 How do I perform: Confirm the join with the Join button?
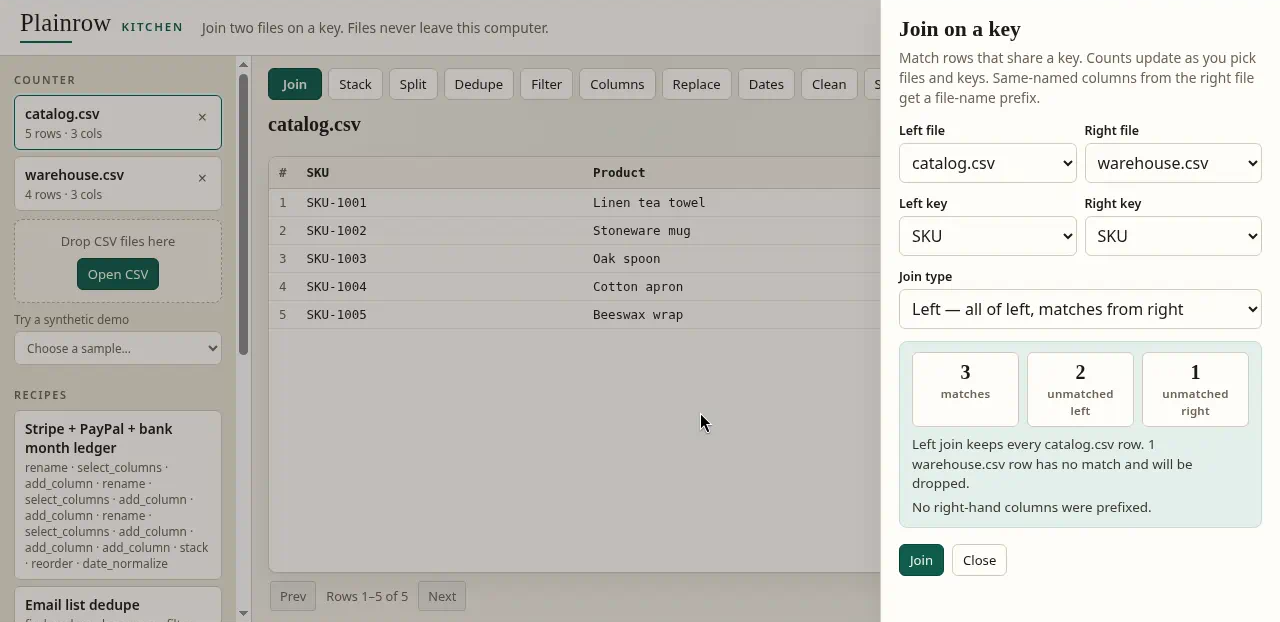pyautogui.click(x=921, y=560)
